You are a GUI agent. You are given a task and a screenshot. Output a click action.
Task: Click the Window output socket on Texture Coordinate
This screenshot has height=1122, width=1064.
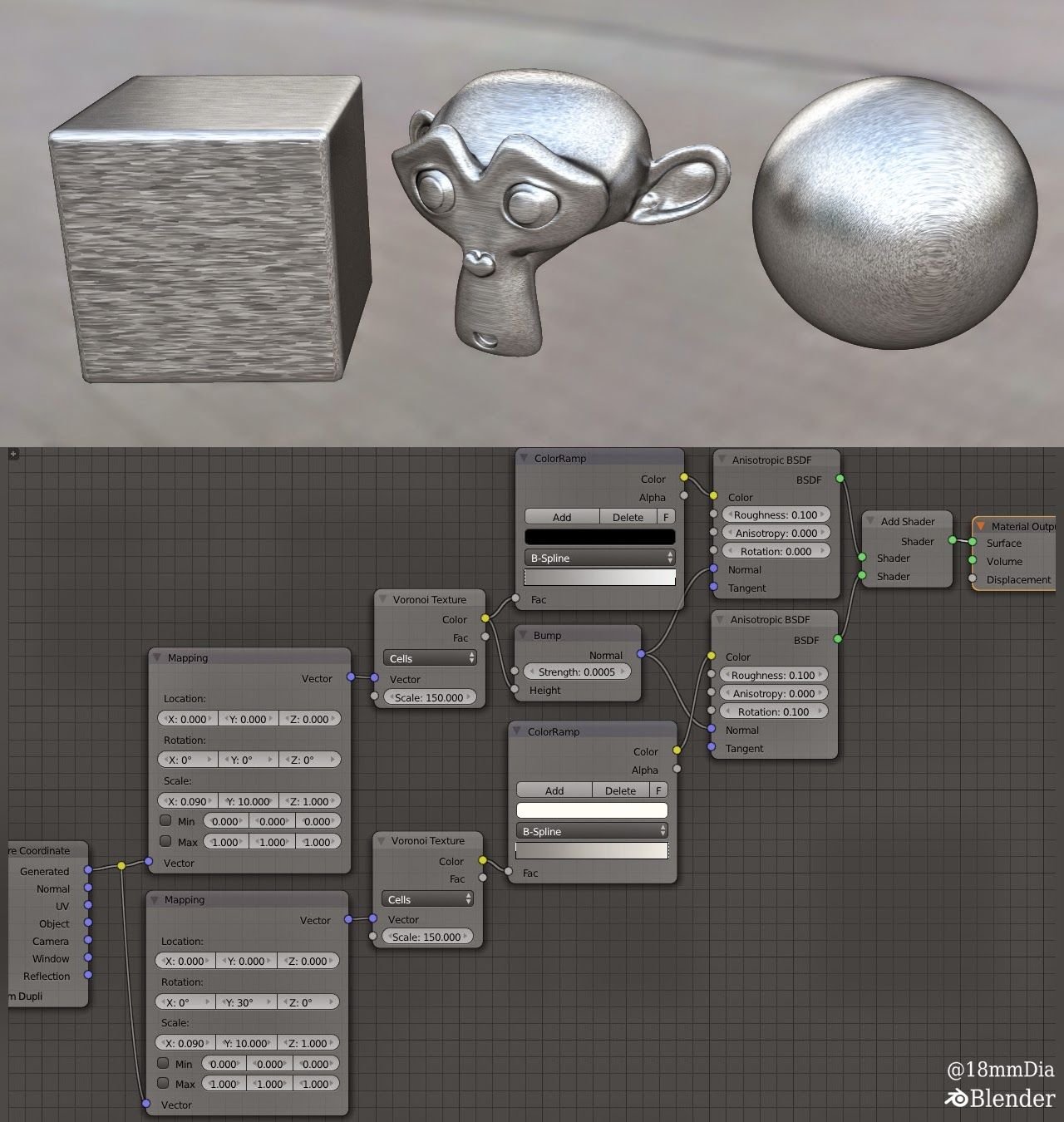(x=88, y=958)
